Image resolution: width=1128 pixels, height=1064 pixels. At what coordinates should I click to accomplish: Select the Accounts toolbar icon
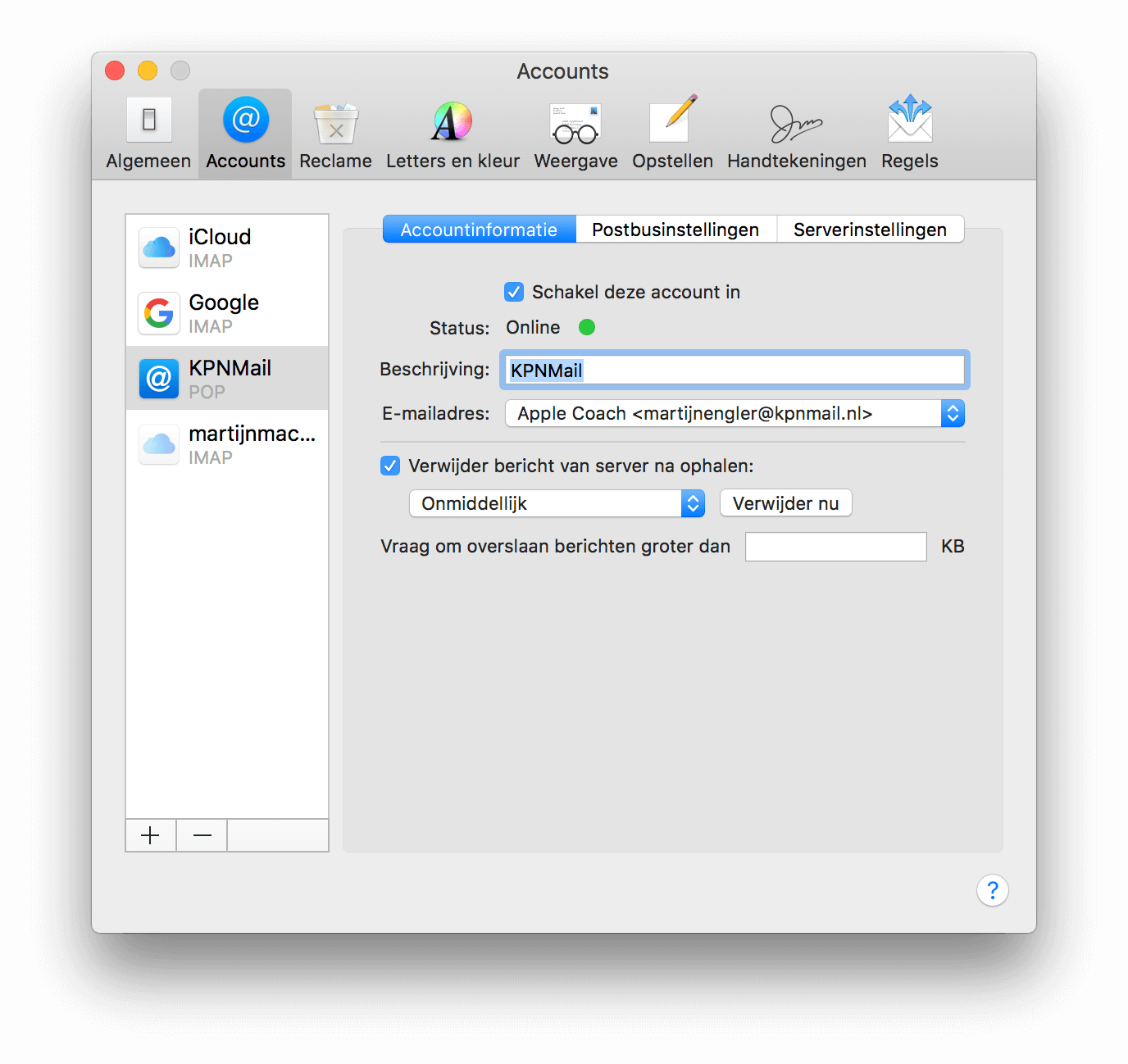245,134
